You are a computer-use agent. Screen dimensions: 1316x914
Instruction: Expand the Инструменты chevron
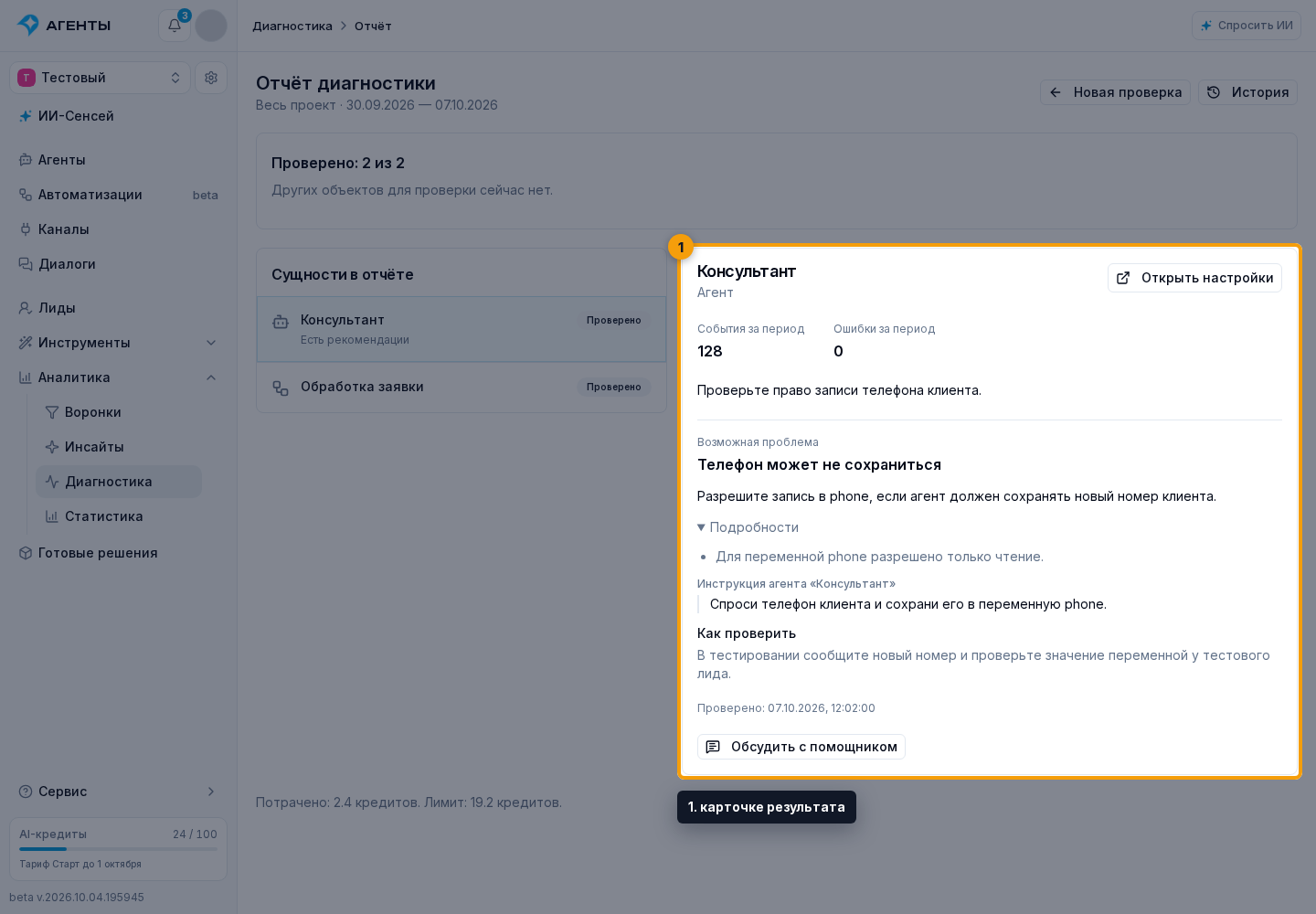click(x=211, y=343)
